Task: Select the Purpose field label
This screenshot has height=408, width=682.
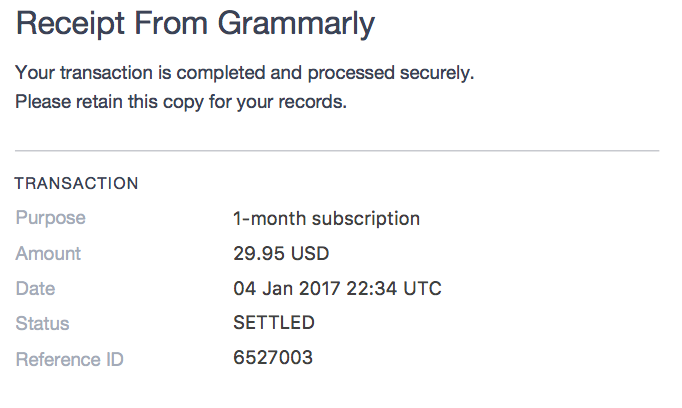Action: coord(50,218)
